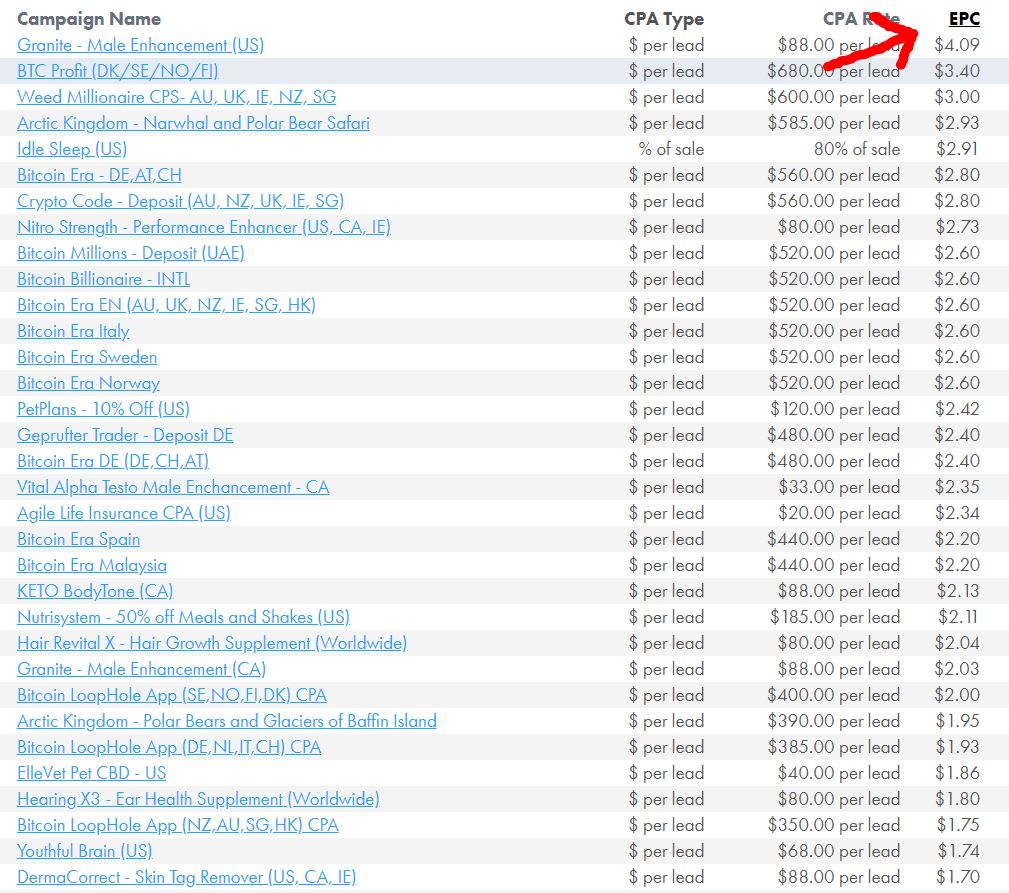The width and height of the screenshot is (1009, 893).
Task: Open Hearing X3 Ear Health Supplement campaign
Action: click(x=198, y=800)
